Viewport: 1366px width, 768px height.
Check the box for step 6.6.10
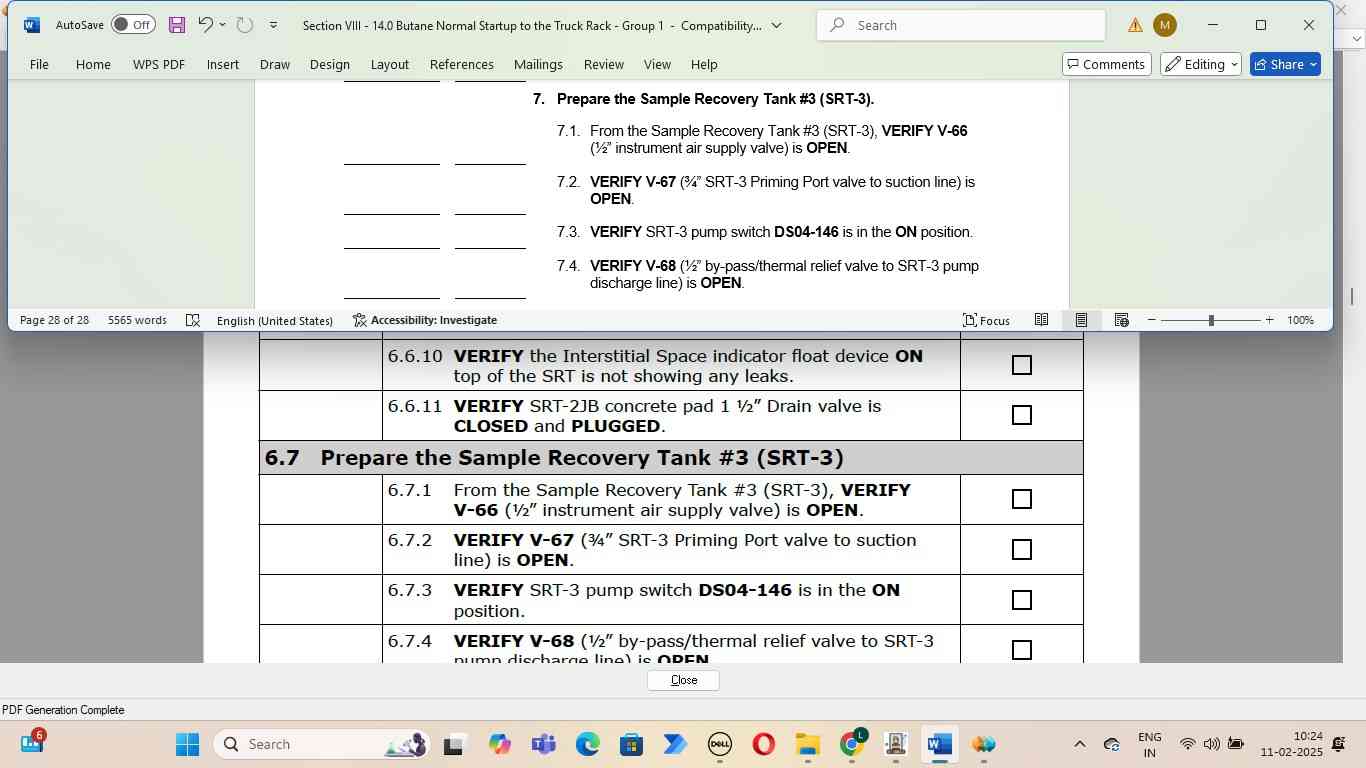1021,365
